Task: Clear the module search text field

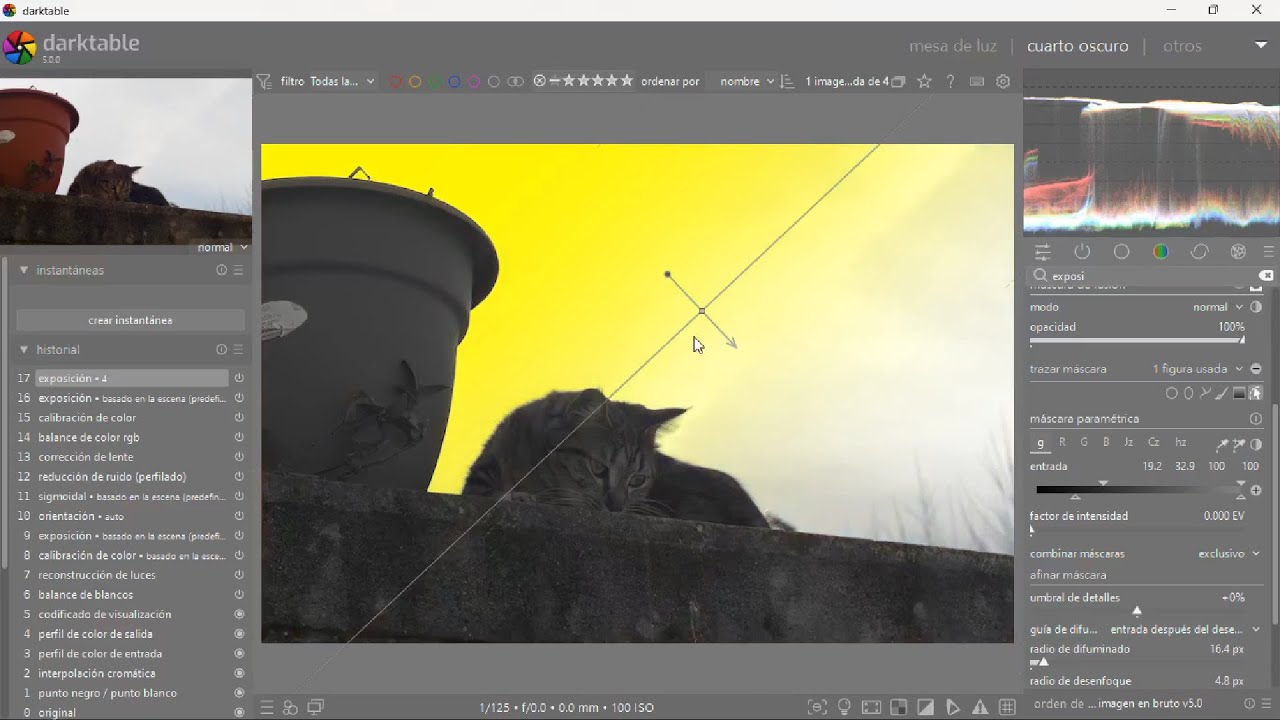Action: (1266, 276)
